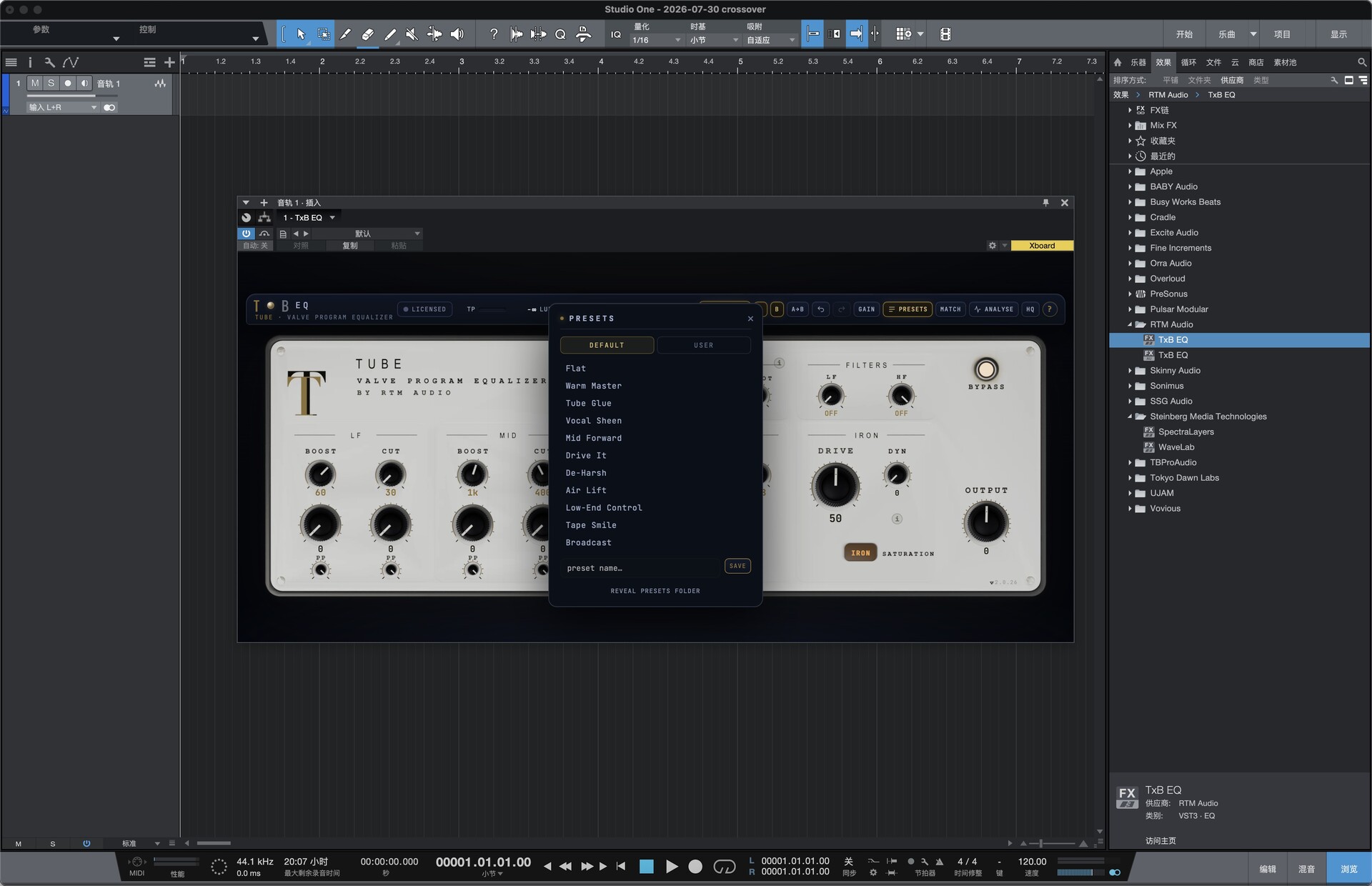Click the MATCH button in TxB EQ

point(950,309)
